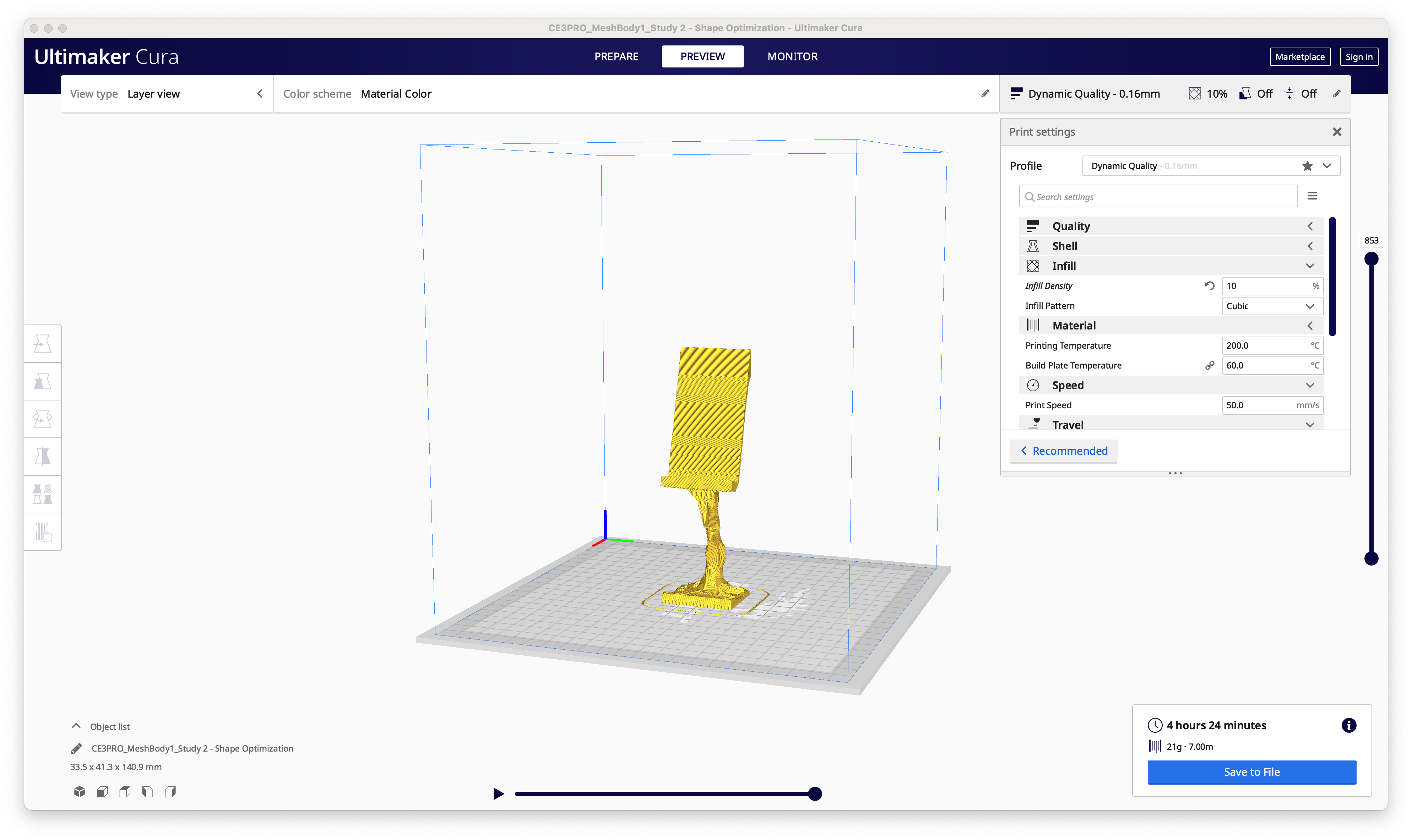Reset Infill Density with the revert arrow

coord(1209,286)
